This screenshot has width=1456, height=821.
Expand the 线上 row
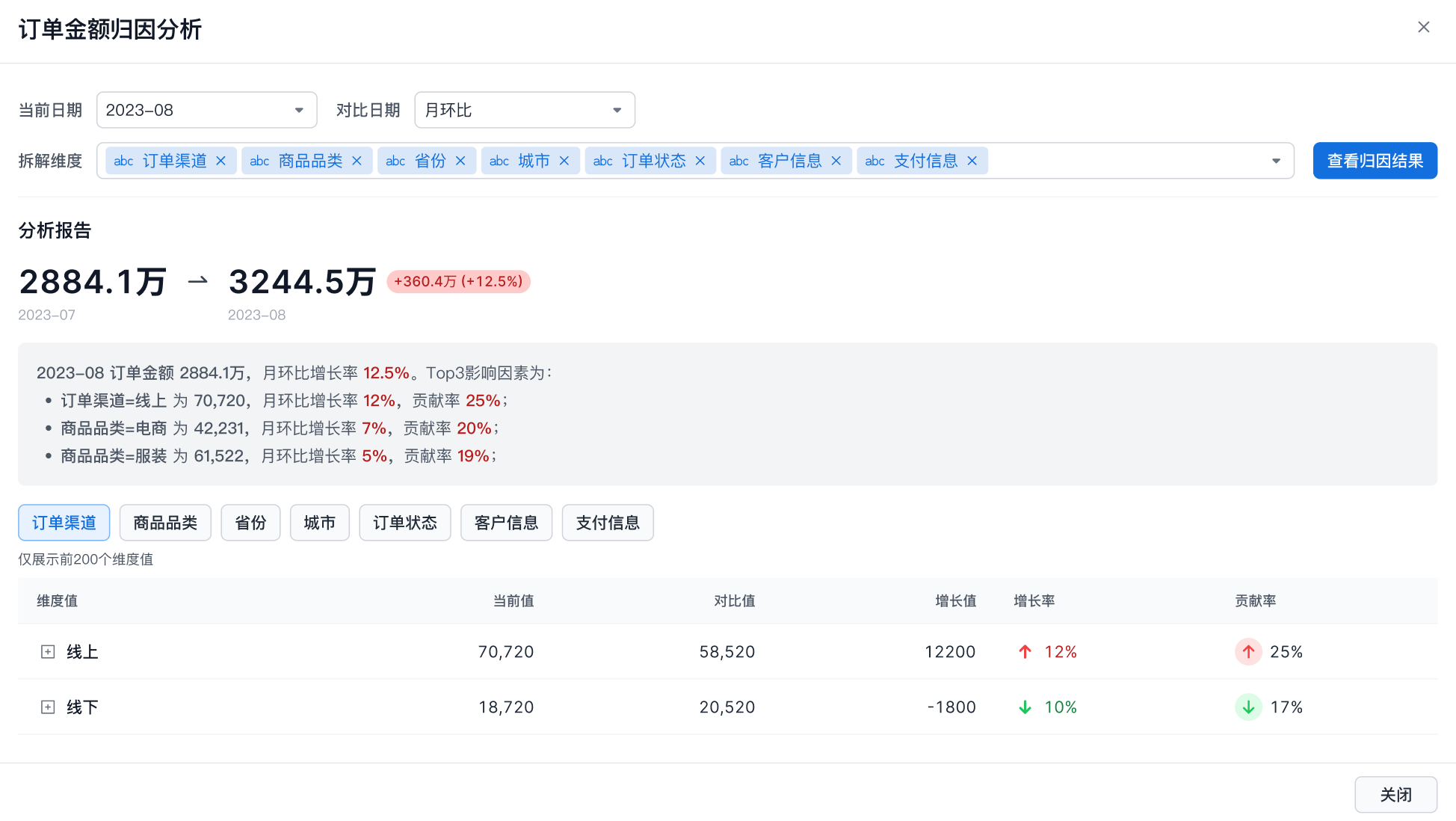(x=48, y=652)
